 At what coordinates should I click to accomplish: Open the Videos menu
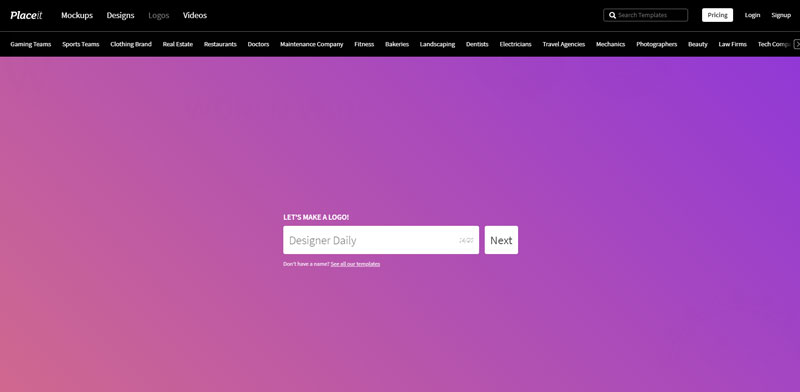tap(195, 15)
